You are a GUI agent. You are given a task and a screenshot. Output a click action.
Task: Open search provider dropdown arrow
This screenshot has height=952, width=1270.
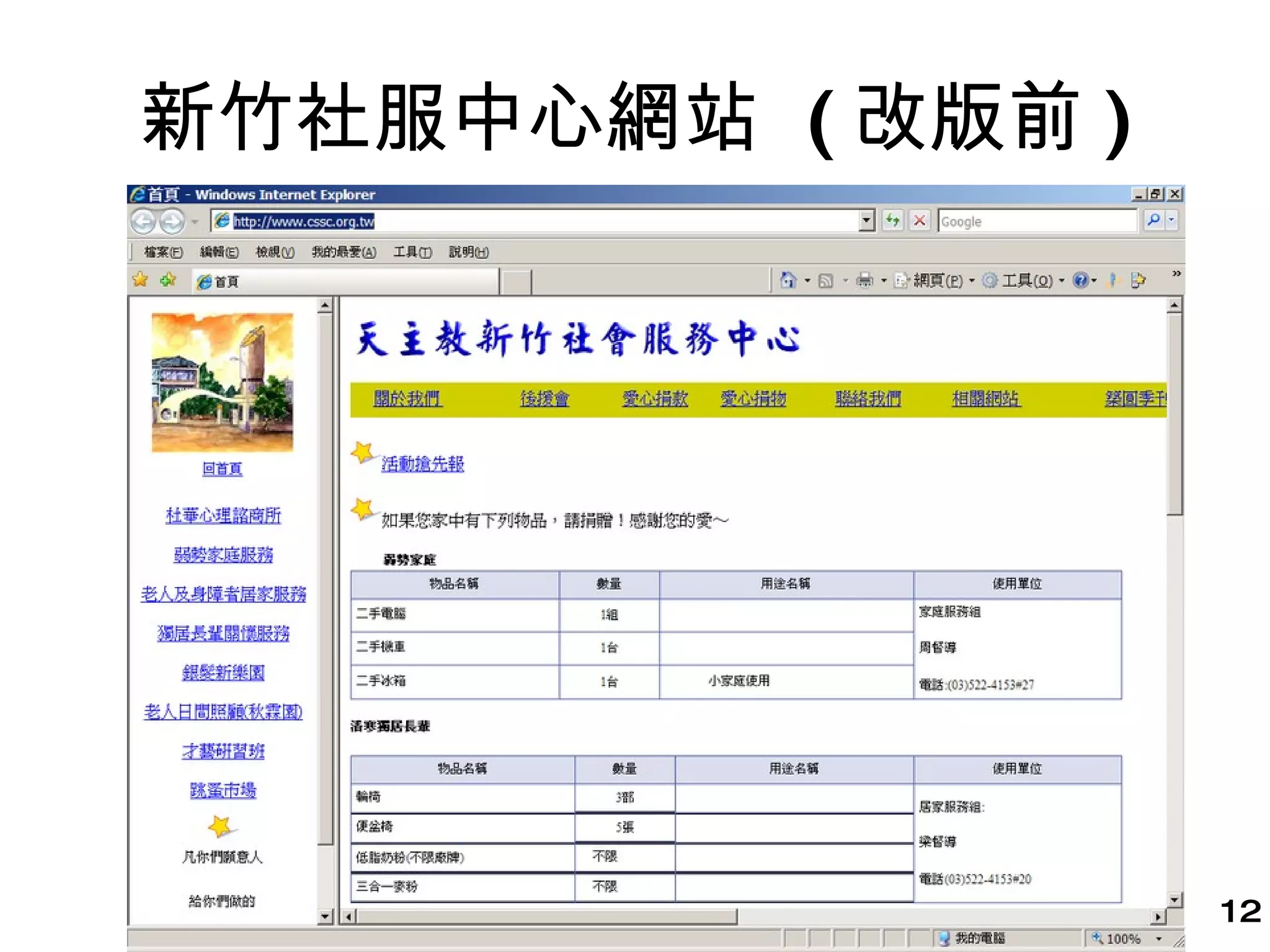[x=1171, y=220]
